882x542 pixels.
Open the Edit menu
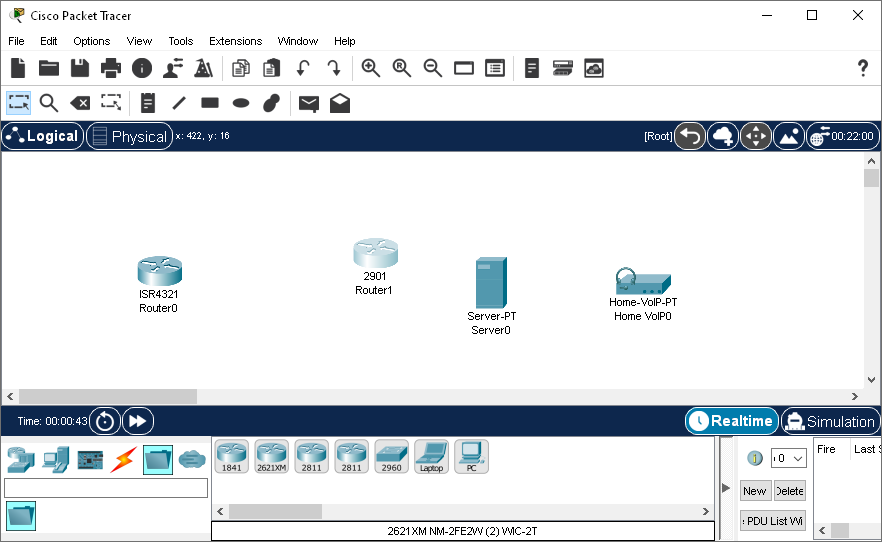click(x=48, y=41)
